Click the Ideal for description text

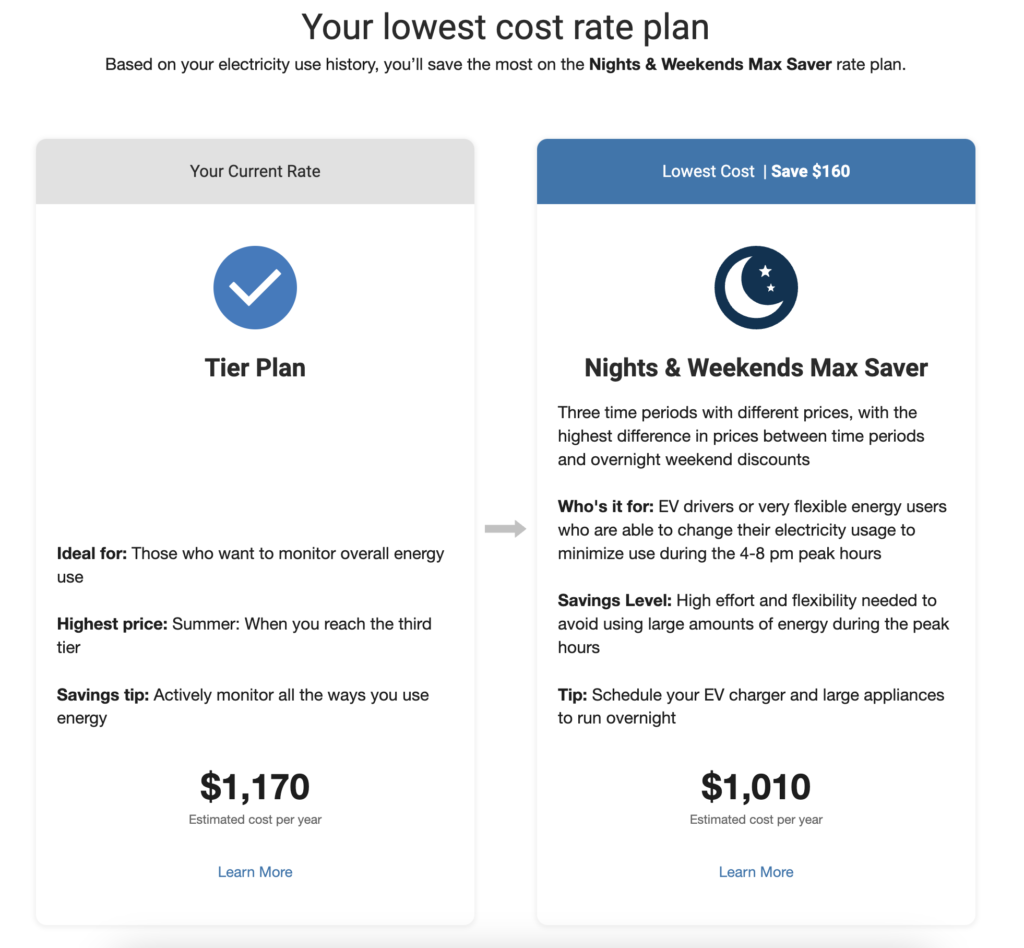(251, 565)
